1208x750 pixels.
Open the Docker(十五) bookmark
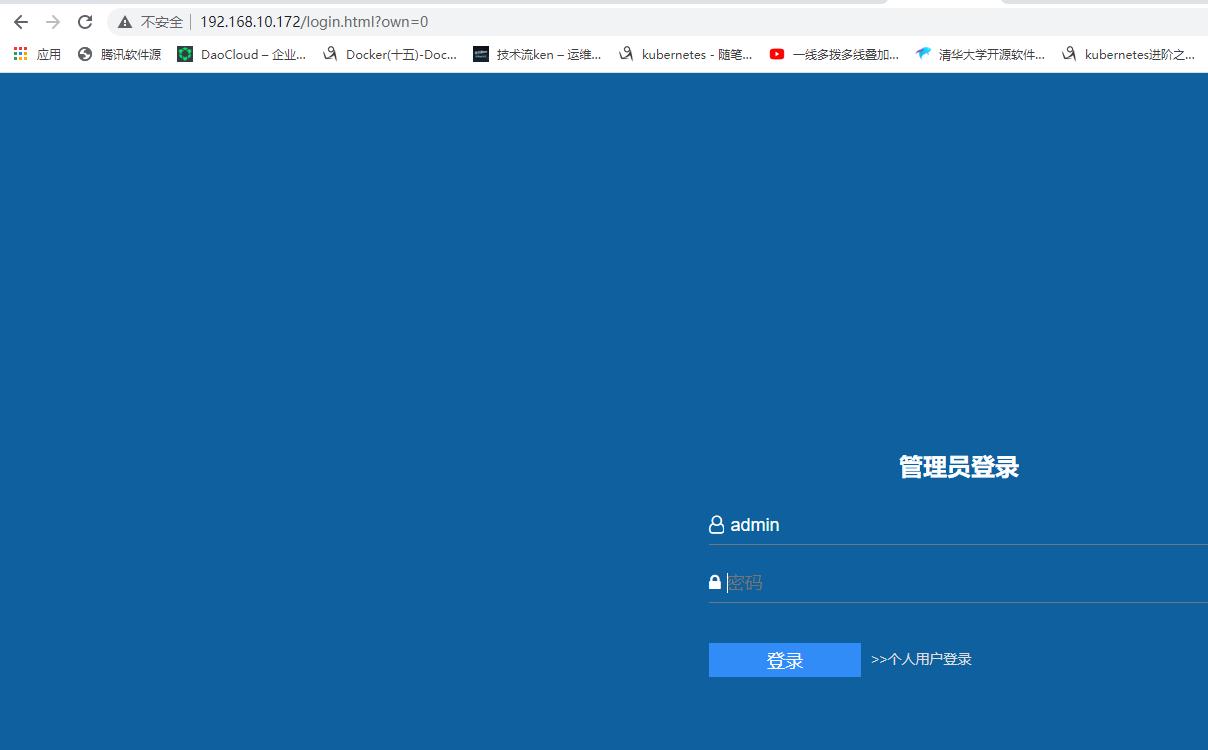(388, 54)
